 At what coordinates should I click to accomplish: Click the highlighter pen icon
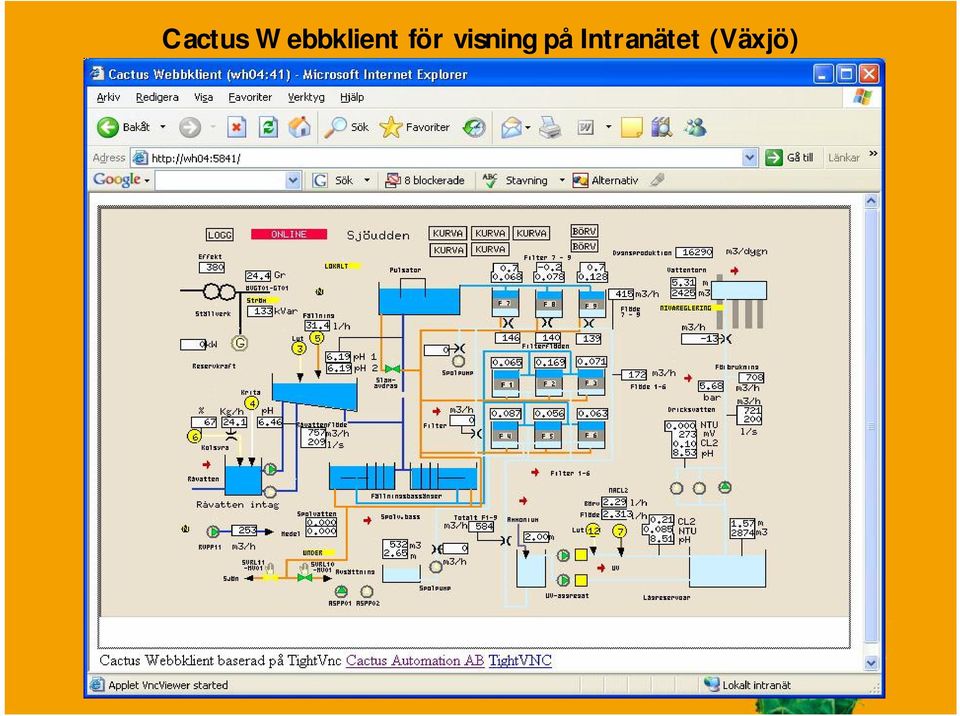657,180
